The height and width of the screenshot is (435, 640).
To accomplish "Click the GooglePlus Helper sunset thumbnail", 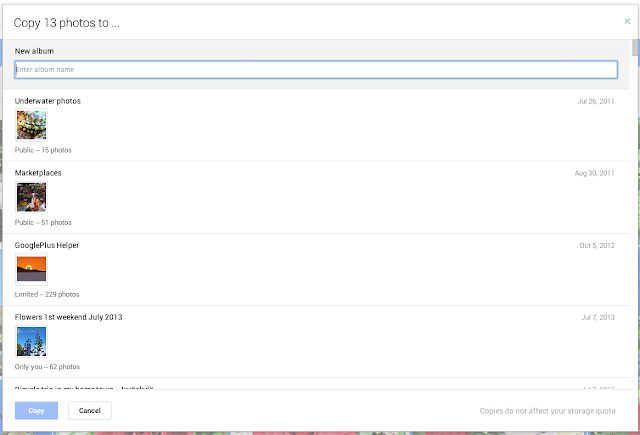I will click(x=31, y=269).
